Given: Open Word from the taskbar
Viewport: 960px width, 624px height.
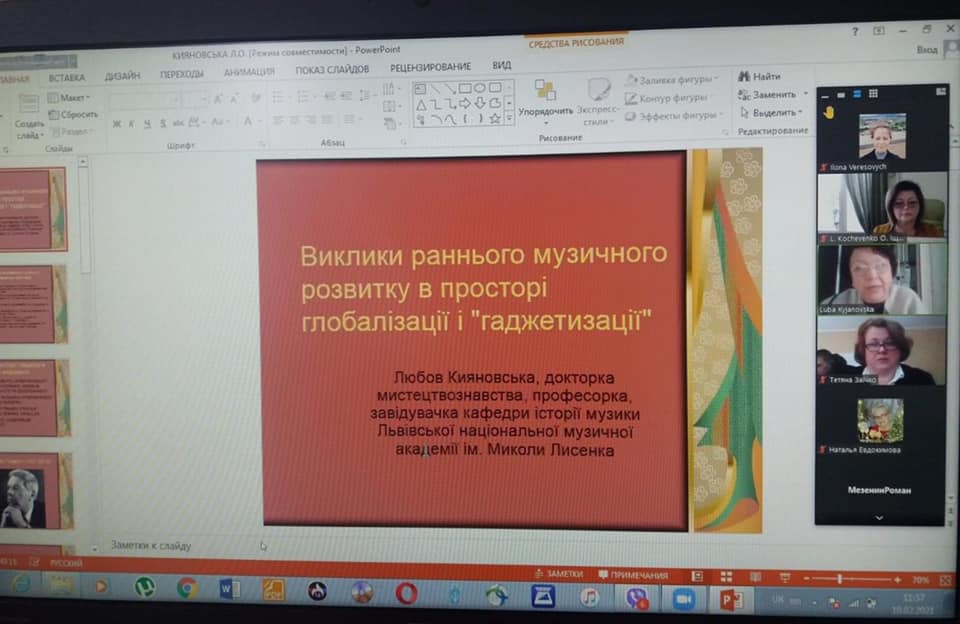Looking at the screenshot, I should (x=230, y=589).
